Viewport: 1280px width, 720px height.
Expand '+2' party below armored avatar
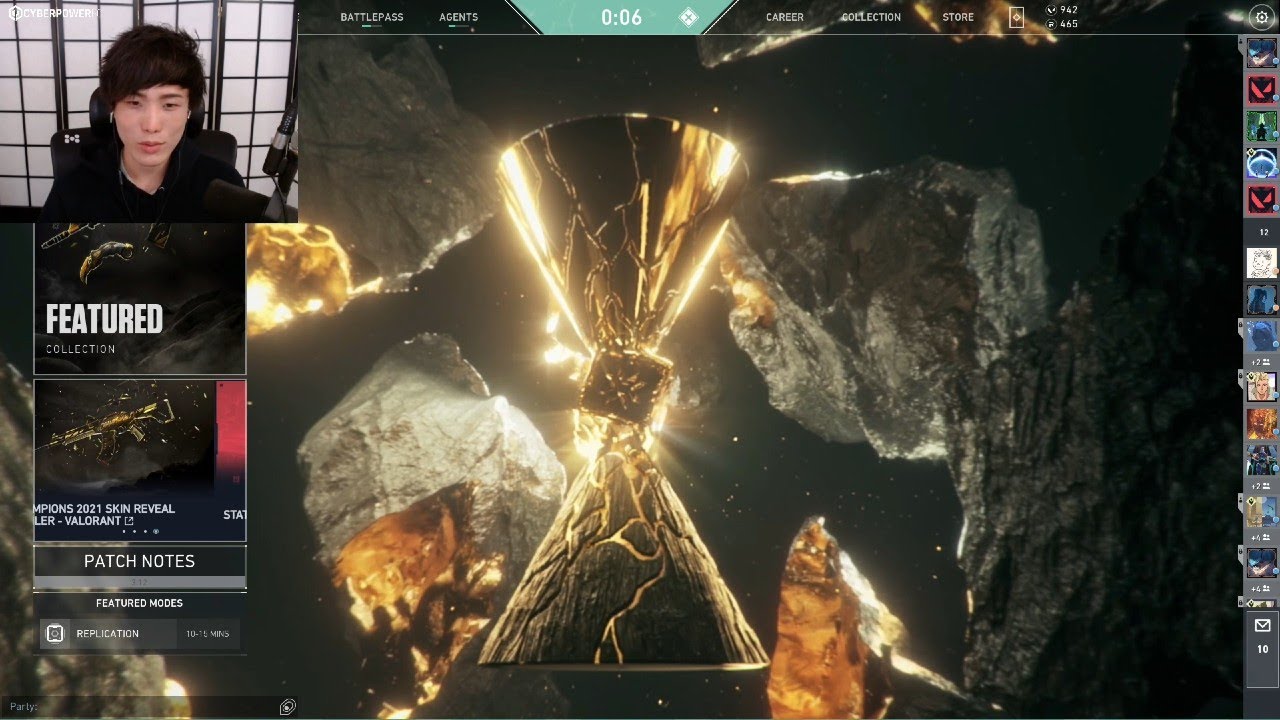click(1262, 486)
